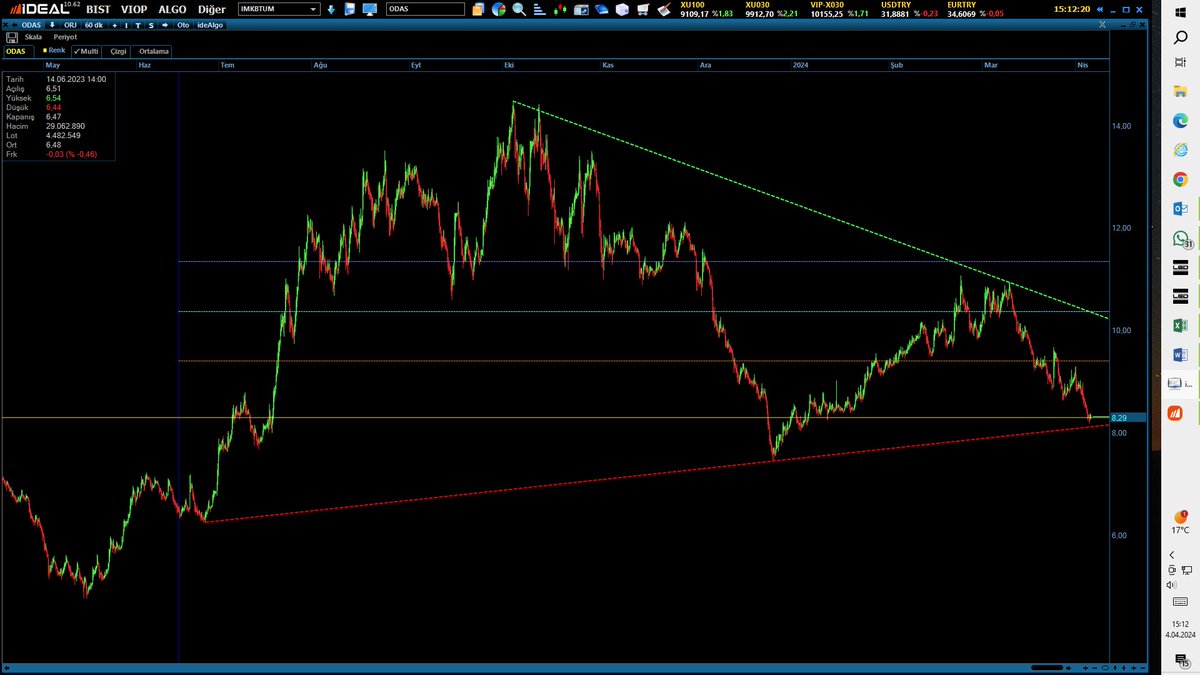Viewport: 1200px width, 675px height.
Task: Click the magnifier search icon in toolbar
Action: click(x=520, y=9)
